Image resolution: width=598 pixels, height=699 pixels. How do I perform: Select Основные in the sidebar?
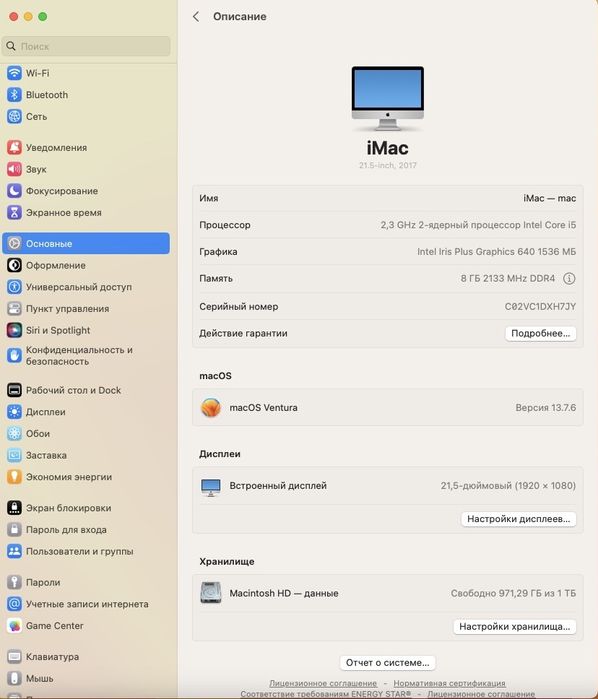click(86, 243)
